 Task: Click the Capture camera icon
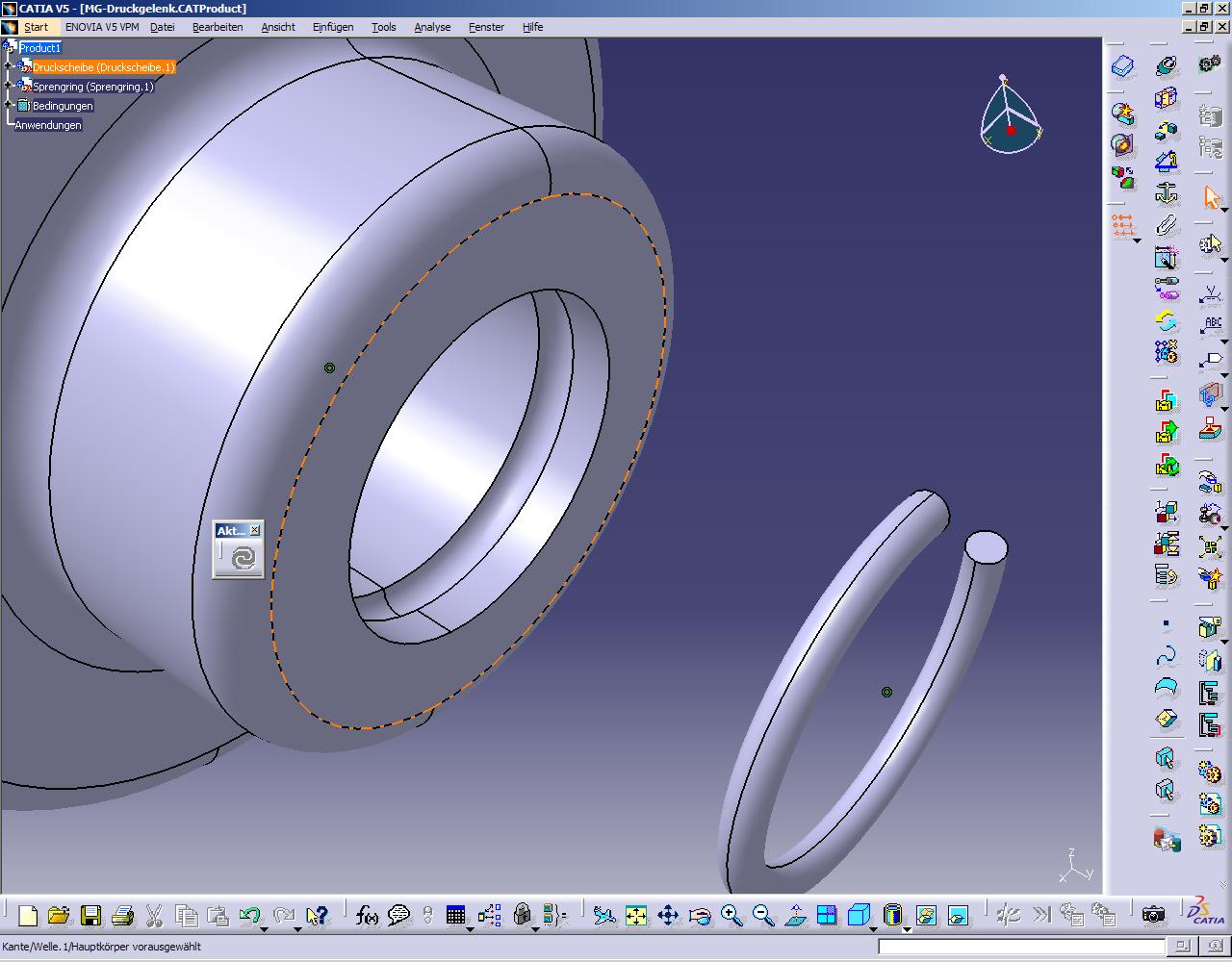pyautogui.click(x=1153, y=915)
